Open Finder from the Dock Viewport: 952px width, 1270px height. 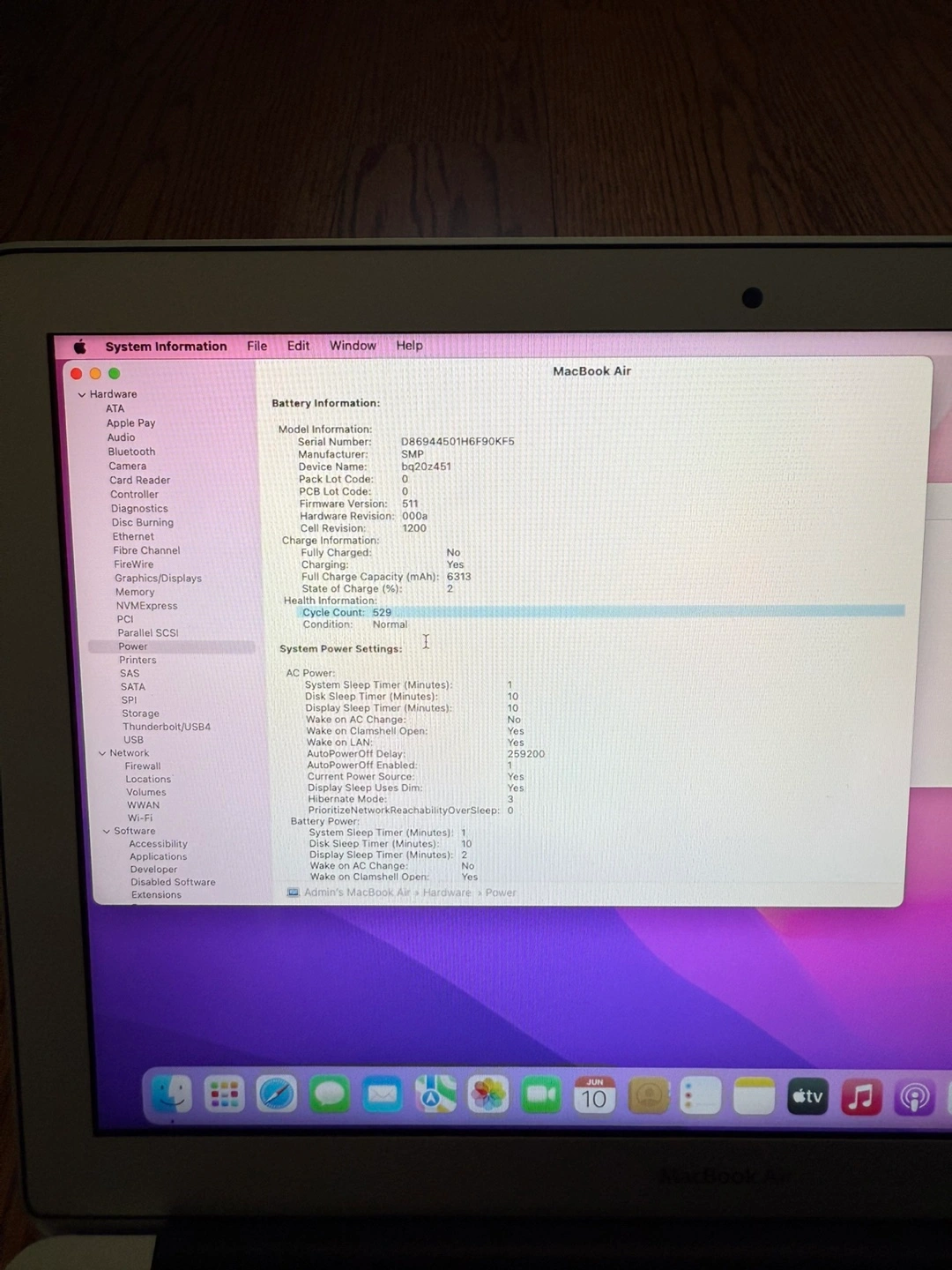click(171, 1094)
